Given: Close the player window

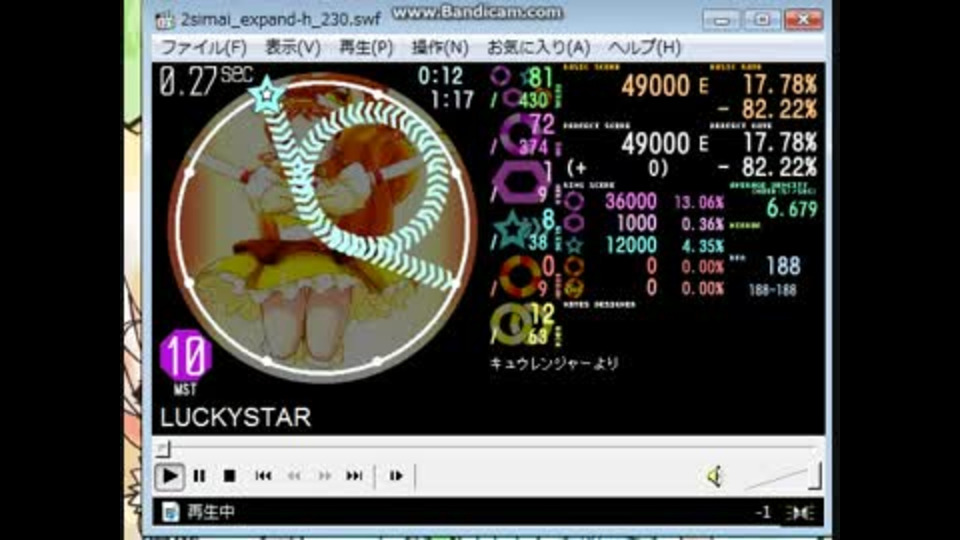Looking at the screenshot, I should [x=803, y=20].
